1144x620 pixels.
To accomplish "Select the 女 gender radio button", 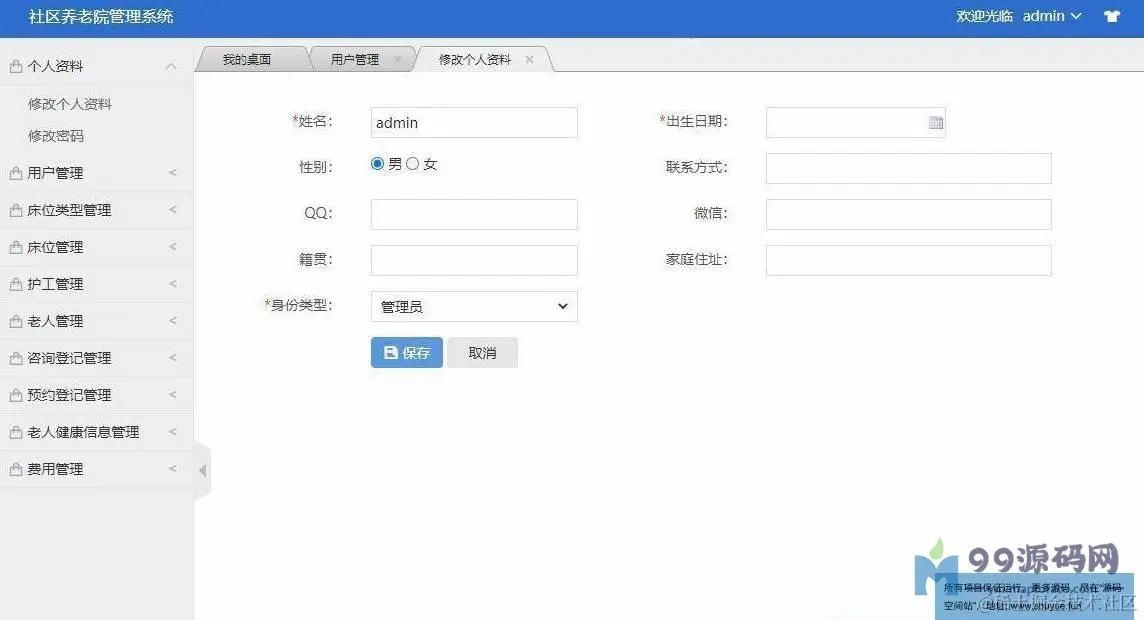I will click(412, 163).
